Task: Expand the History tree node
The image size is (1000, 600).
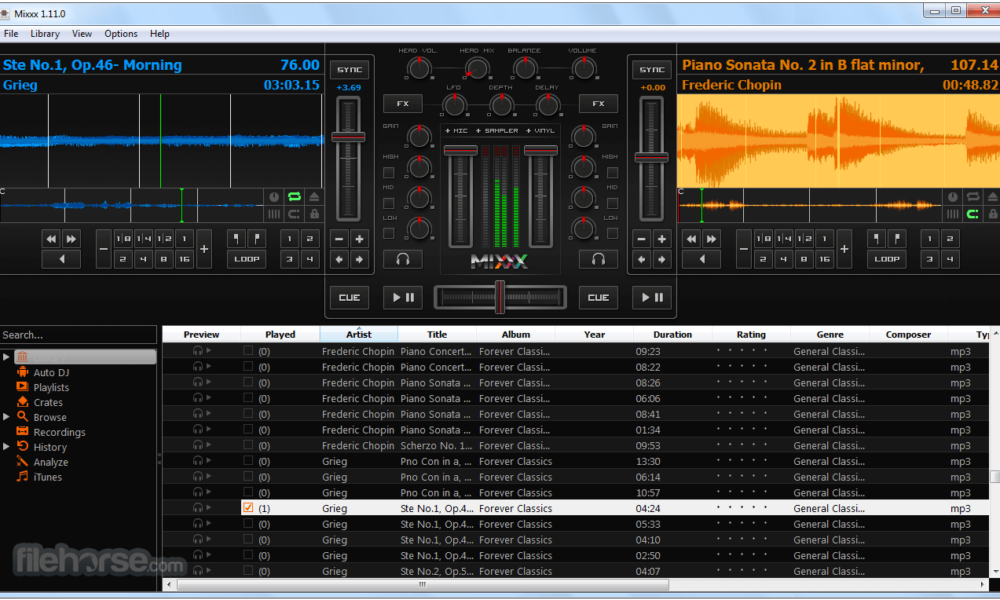Action: pyautogui.click(x=6, y=447)
